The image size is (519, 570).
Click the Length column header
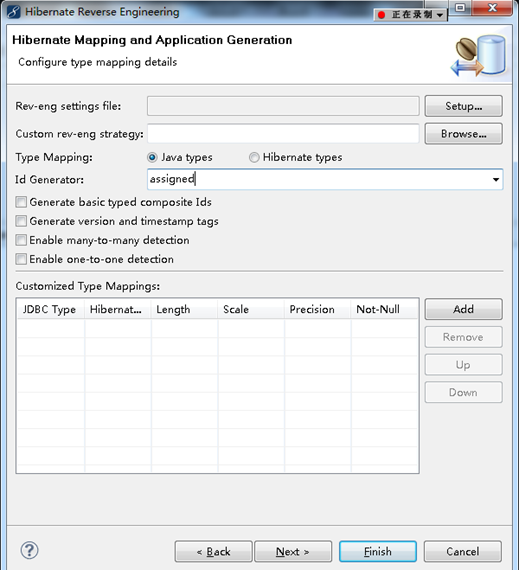[184, 309]
